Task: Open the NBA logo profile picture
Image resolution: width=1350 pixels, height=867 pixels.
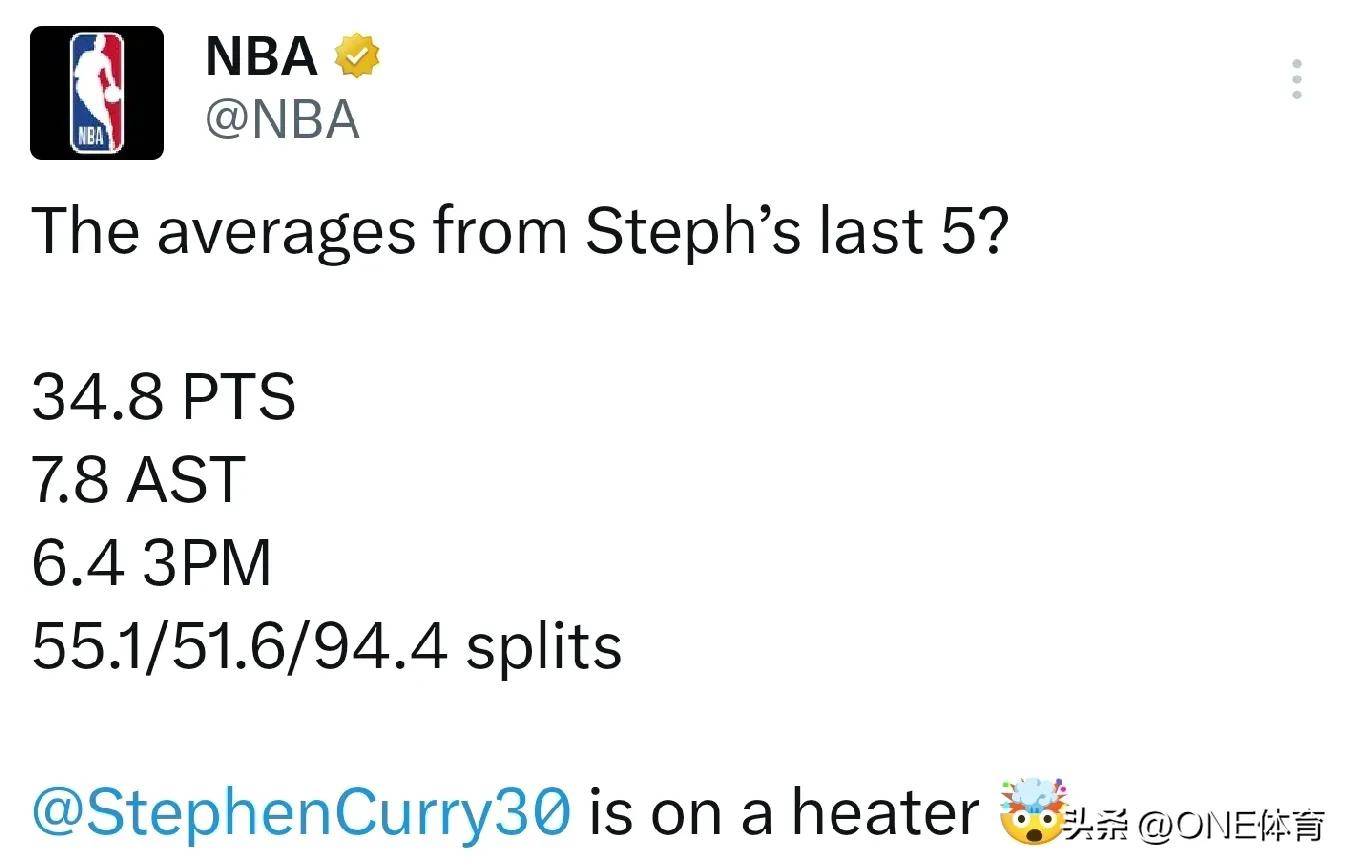Action: [x=97, y=93]
